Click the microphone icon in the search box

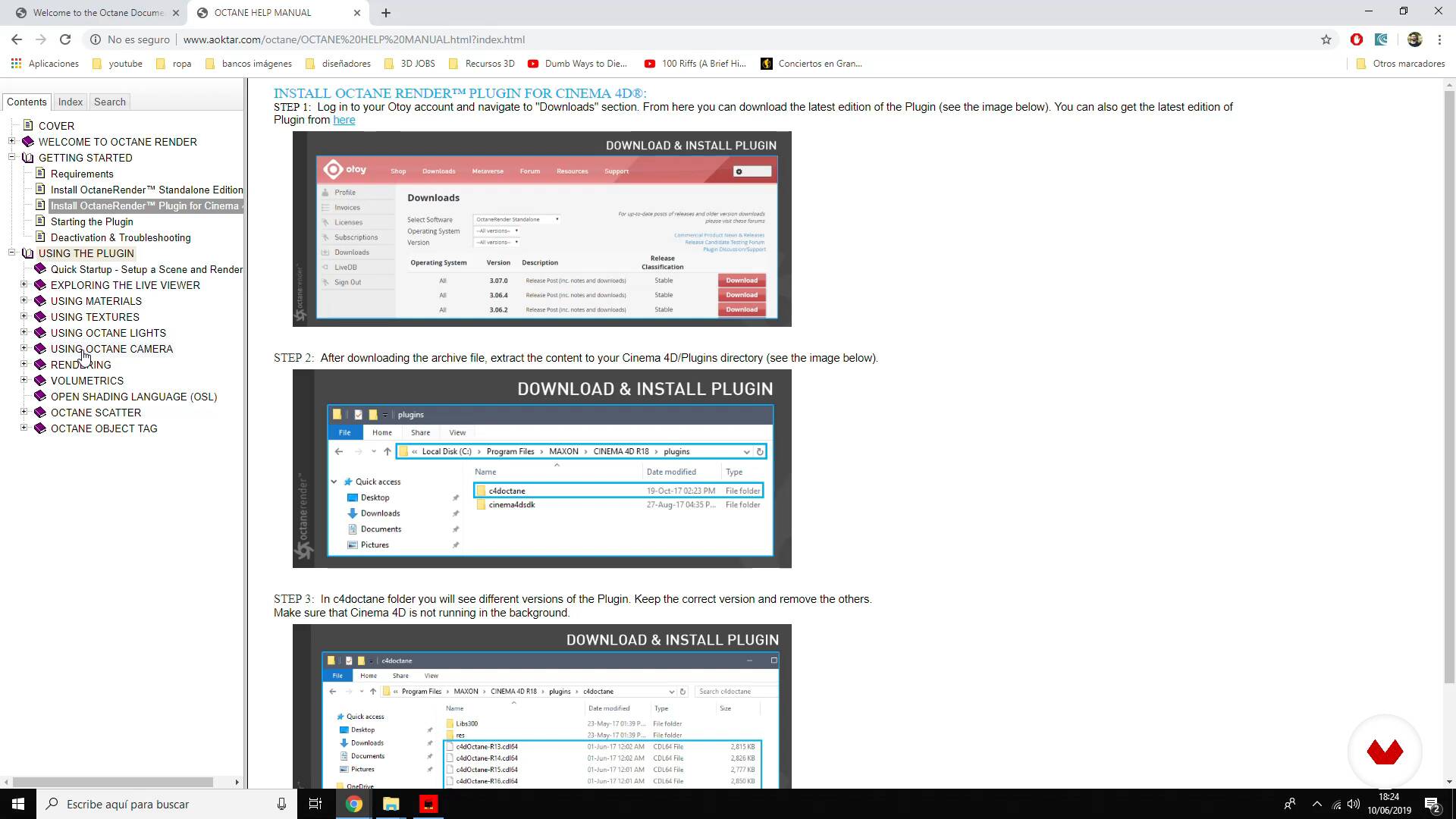(281, 804)
